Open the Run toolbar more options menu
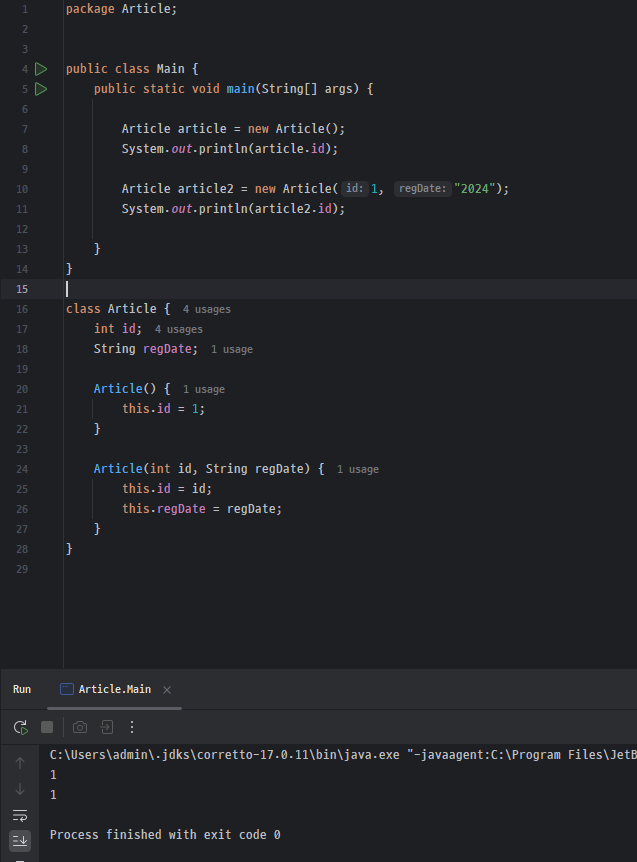 (132, 727)
